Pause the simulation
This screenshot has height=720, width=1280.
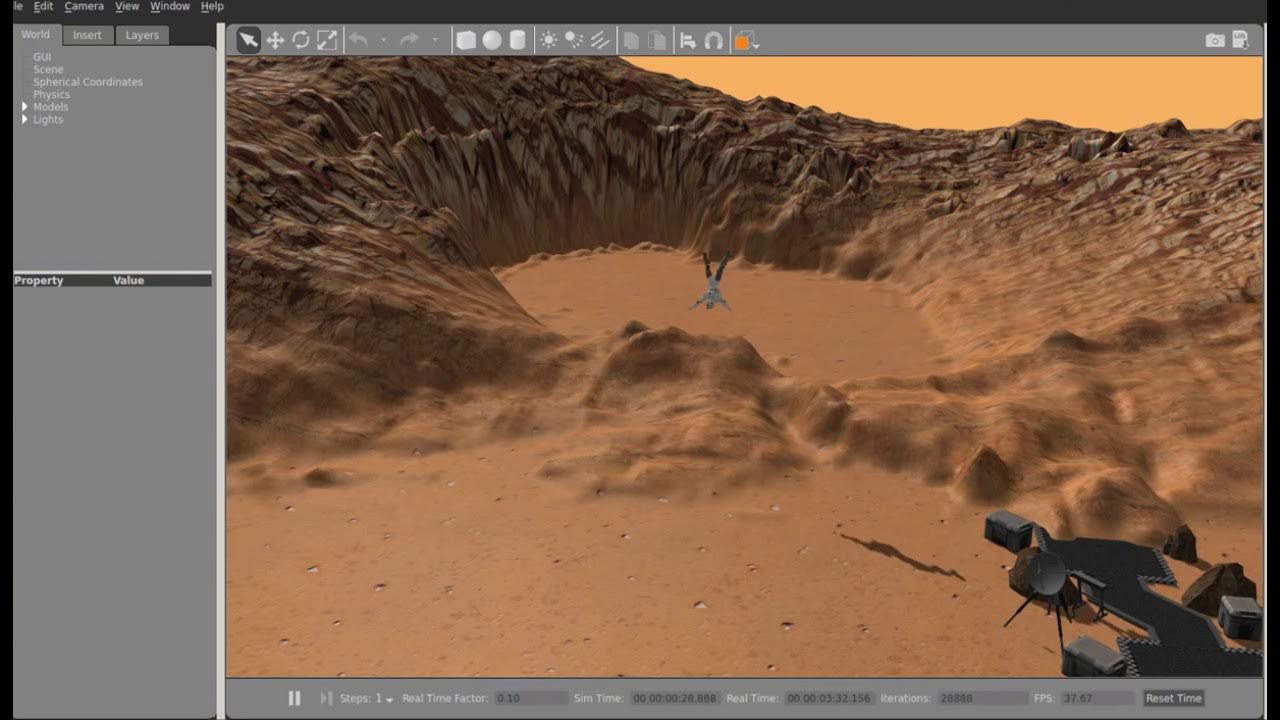[x=294, y=698]
